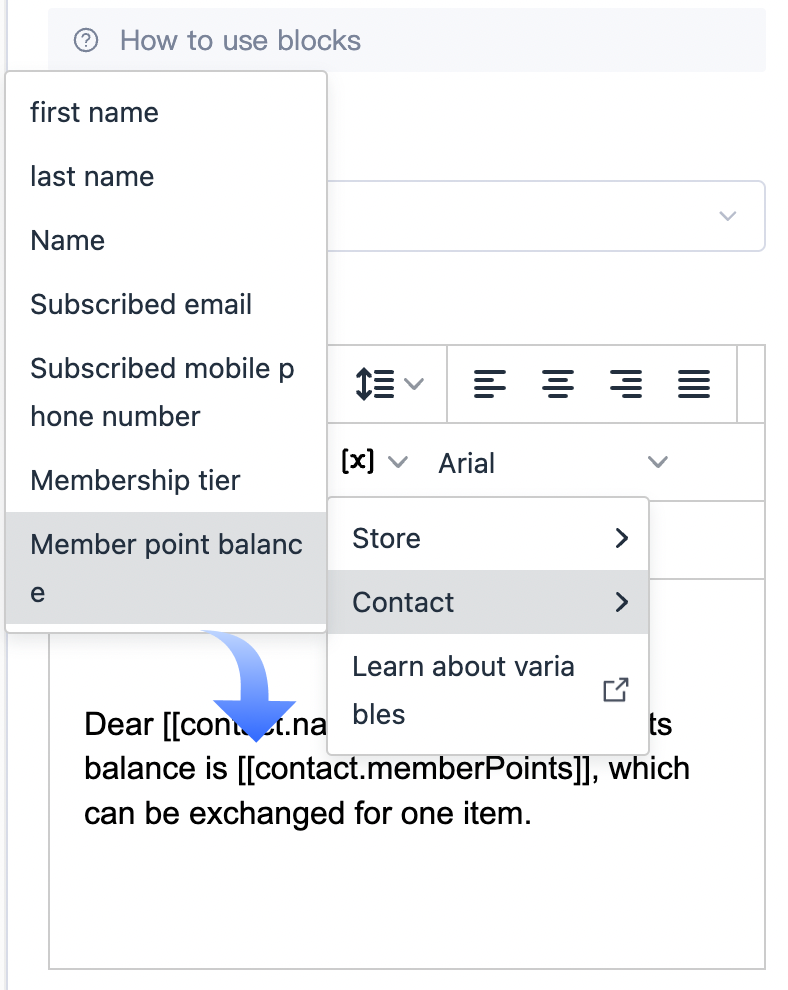Align text to the left

coord(490,383)
